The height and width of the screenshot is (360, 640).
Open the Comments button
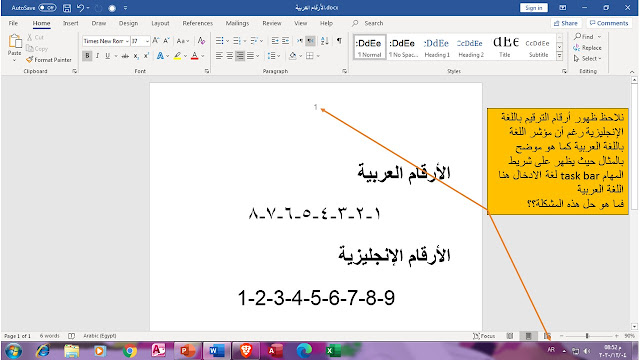[x=609, y=23]
